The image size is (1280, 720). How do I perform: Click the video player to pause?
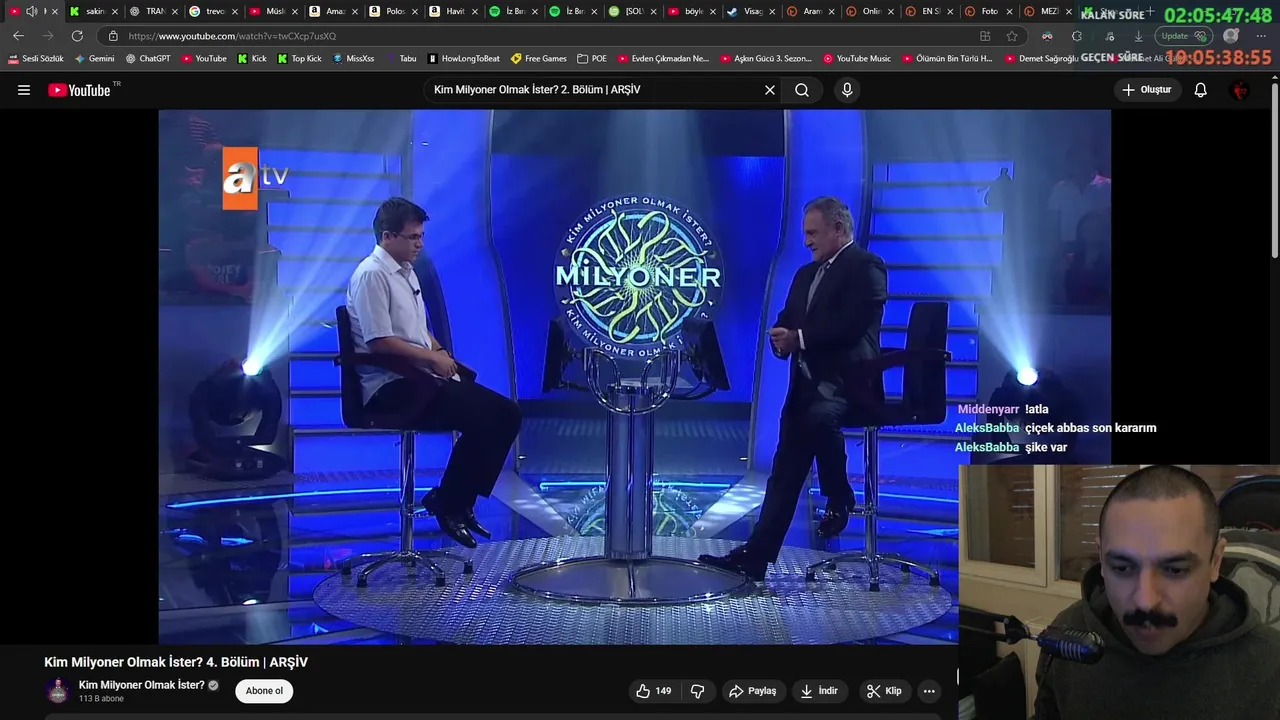tap(634, 377)
